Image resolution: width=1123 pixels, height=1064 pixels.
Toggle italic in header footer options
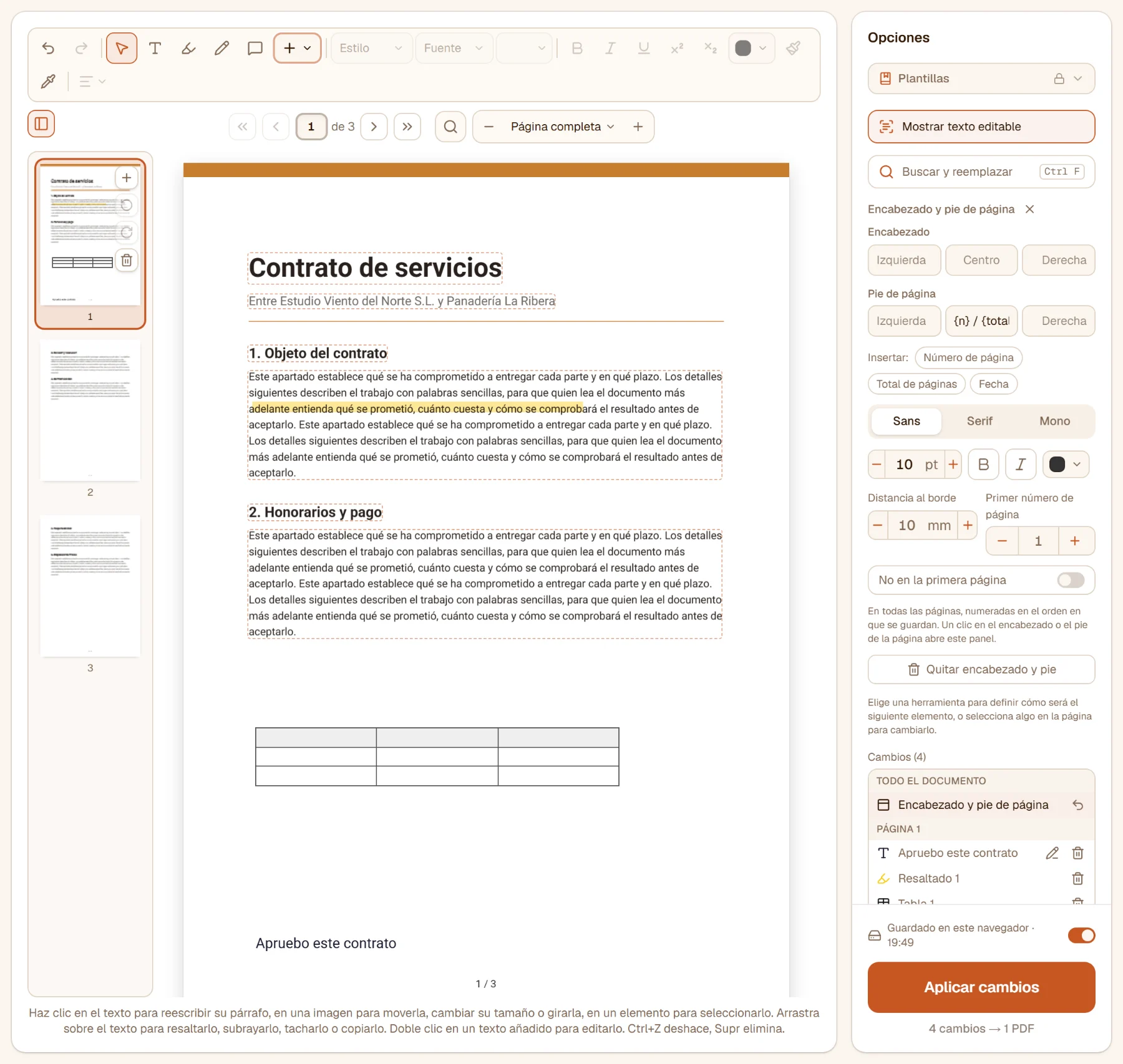[1021, 465]
